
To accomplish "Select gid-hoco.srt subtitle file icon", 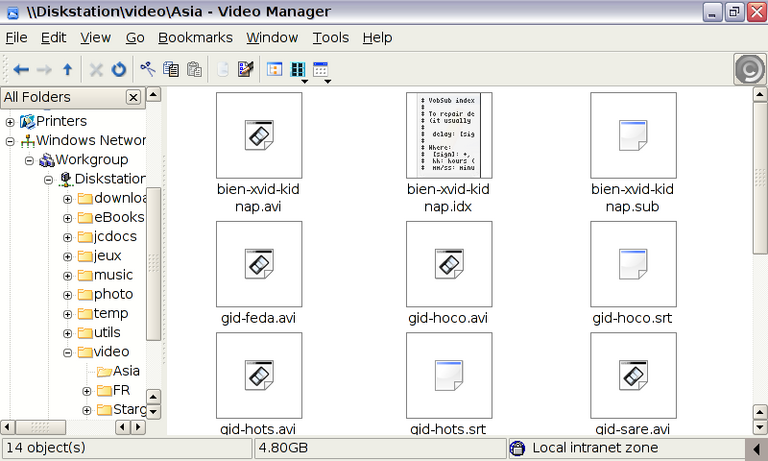I will (633, 264).
